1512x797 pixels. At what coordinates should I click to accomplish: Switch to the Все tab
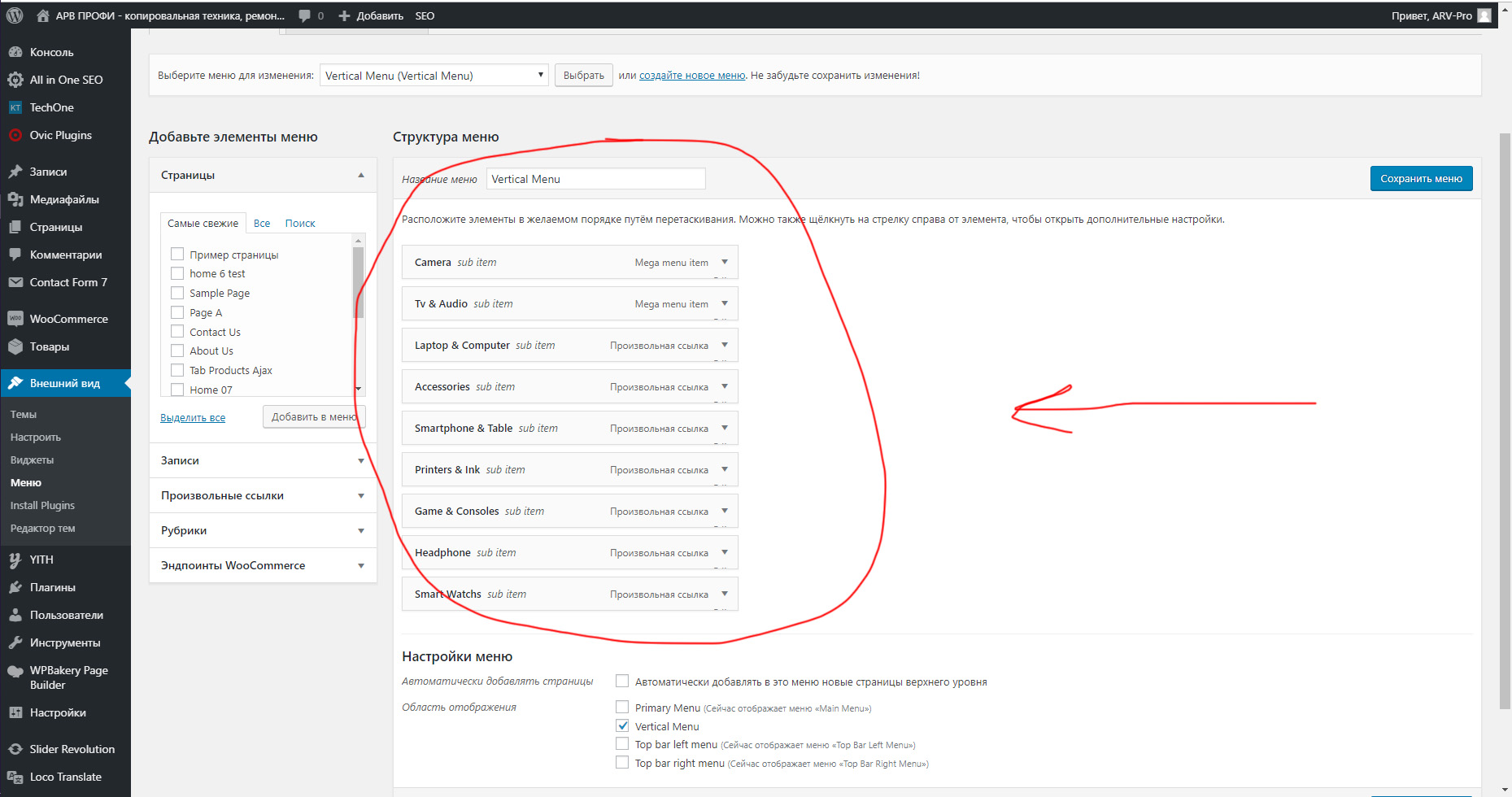262,224
